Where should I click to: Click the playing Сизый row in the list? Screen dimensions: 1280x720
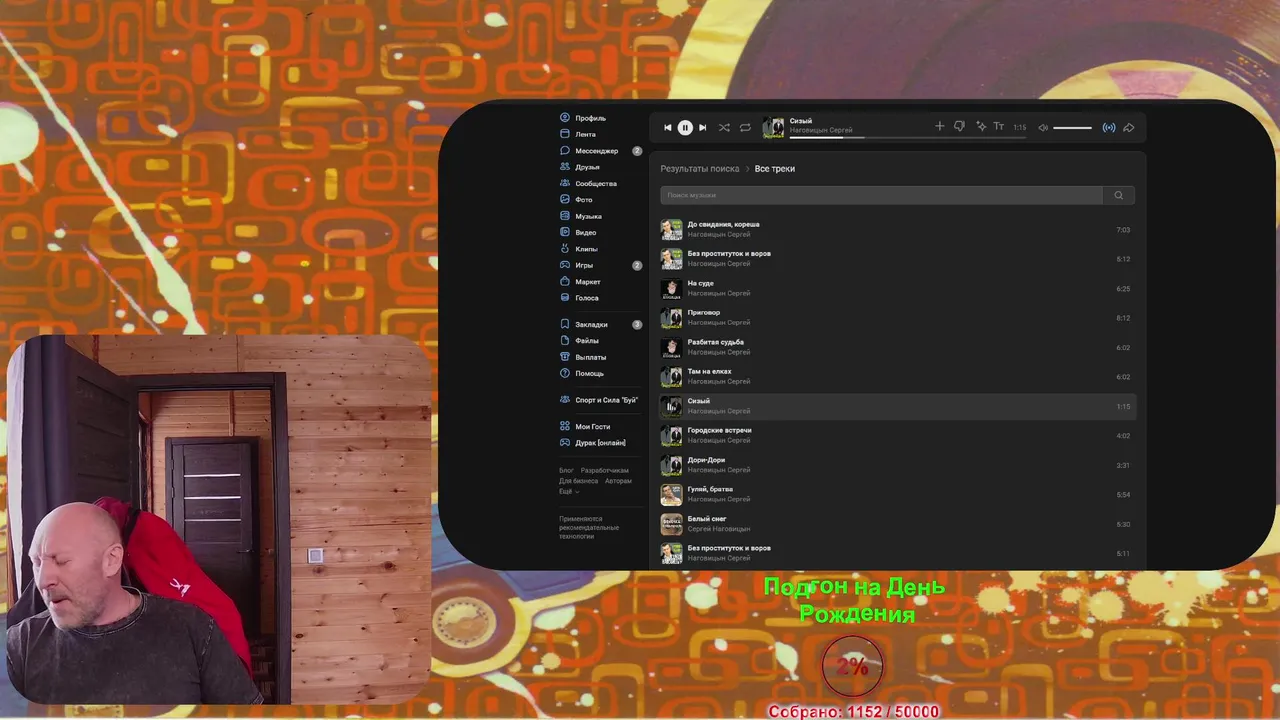point(897,406)
